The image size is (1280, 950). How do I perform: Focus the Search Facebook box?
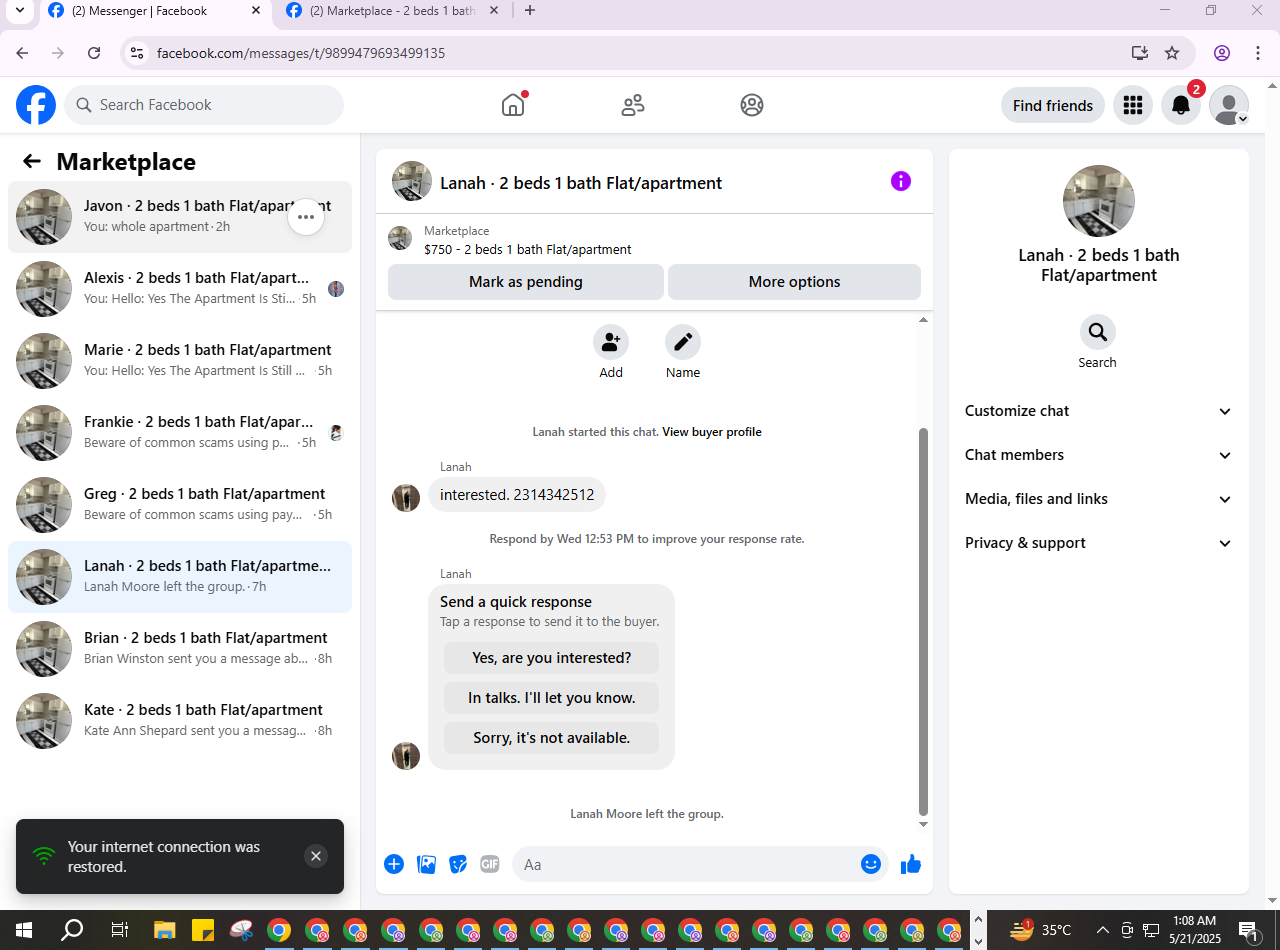pyautogui.click(x=204, y=105)
